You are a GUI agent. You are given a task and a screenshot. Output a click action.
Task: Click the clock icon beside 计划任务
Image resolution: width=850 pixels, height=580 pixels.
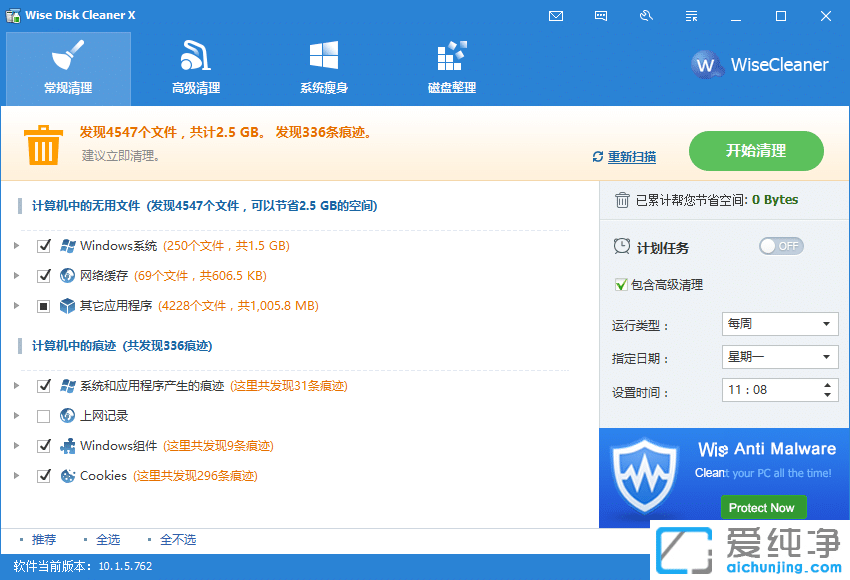622,247
